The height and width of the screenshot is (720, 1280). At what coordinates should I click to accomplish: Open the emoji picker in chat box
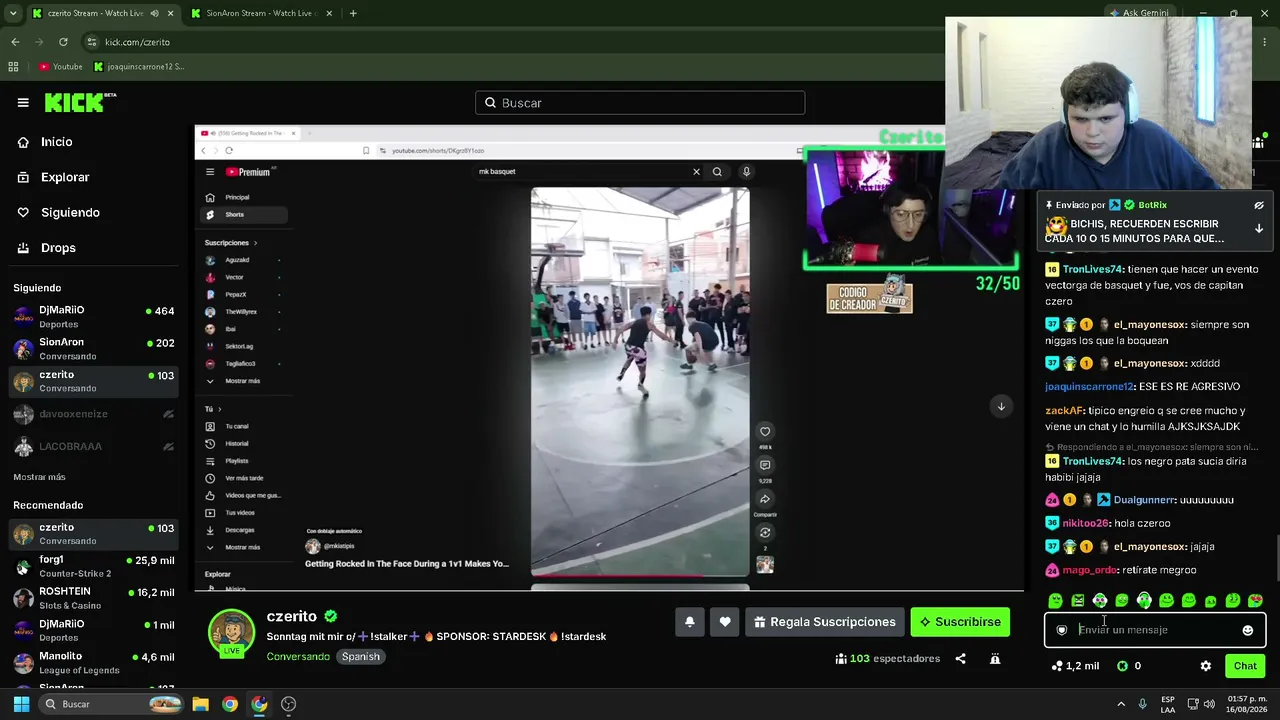(1247, 630)
